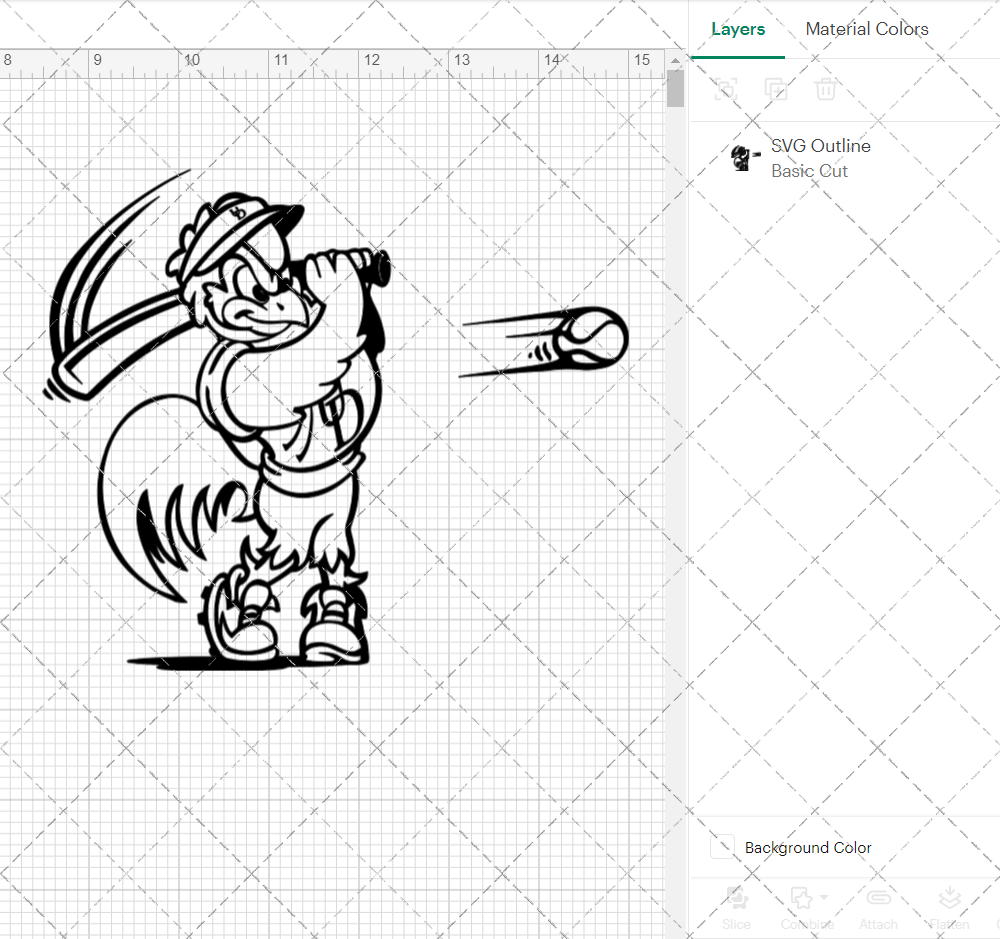Select the flying baseball graphic on canvas

[543, 342]
